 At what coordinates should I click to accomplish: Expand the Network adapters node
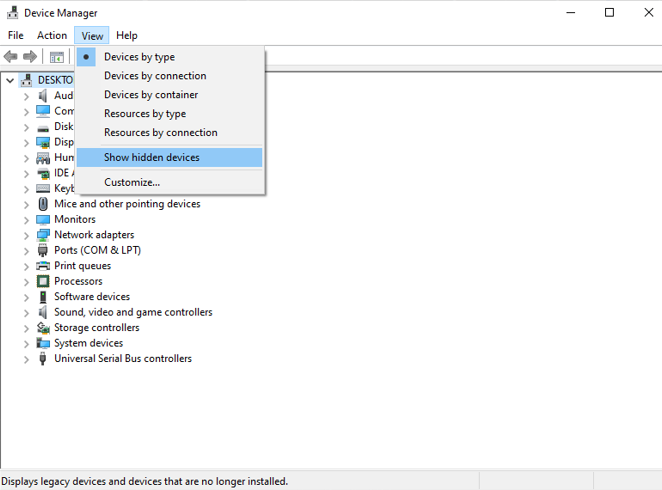click(x=27, y=236)
